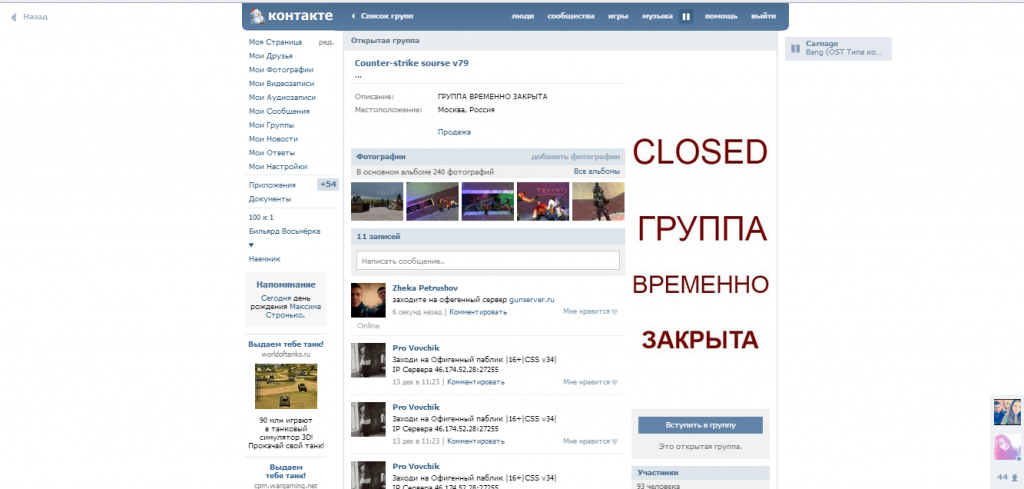Open Zheka Petrushov's avatar picture
The height and width of the screenshot is (489, 1024).
pos(368,299)
